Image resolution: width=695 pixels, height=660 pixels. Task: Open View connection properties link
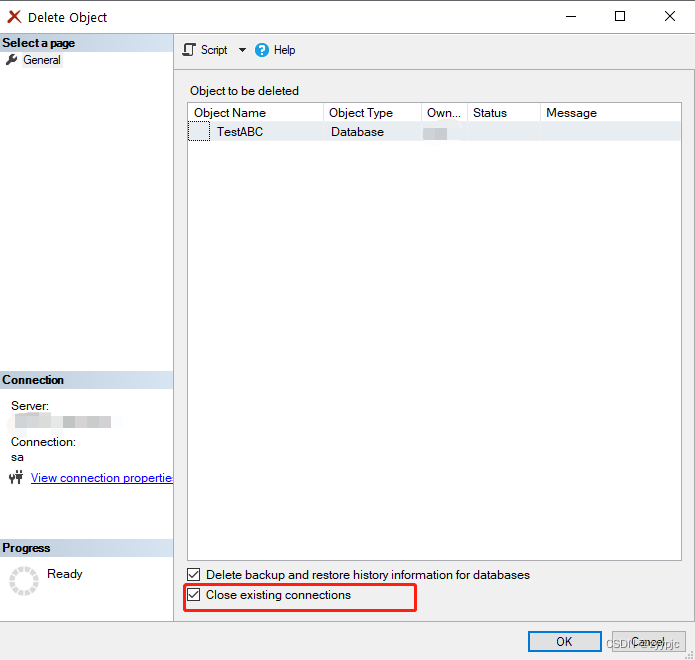pos(102,478)
